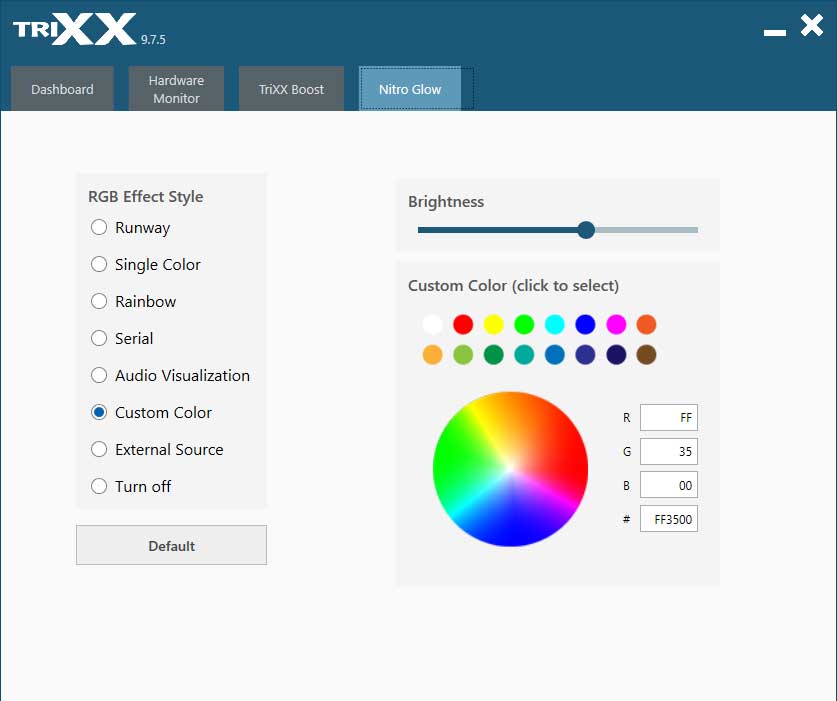Click the B value input field

coord(669,485)
